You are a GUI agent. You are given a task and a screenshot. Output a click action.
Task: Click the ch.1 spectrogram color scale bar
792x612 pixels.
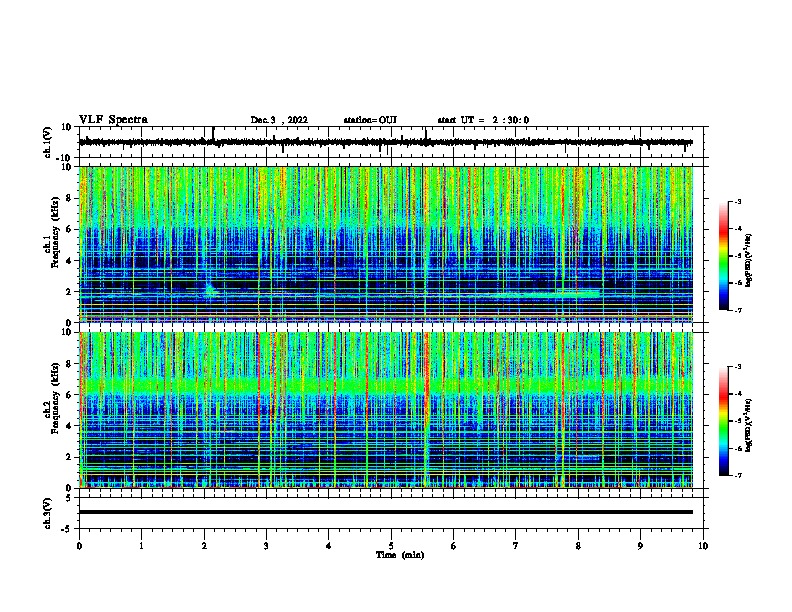tap(723, 255)
